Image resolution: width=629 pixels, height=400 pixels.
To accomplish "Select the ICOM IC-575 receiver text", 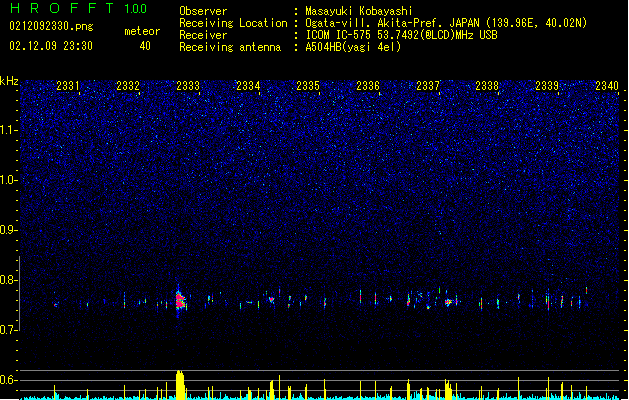I will click(401, 35).
